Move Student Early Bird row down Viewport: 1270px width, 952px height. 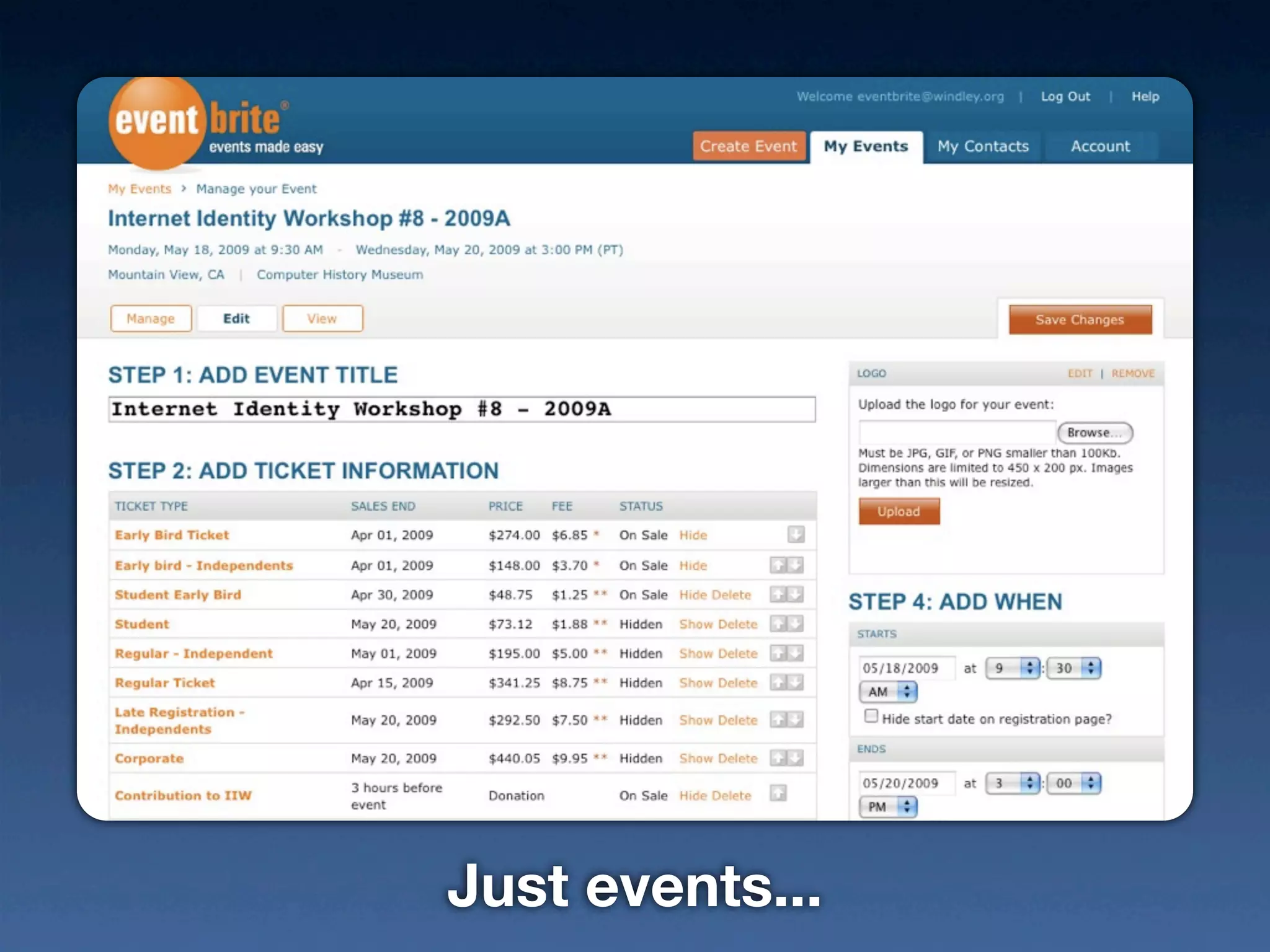pyautogui.click(x=796, y=594)
